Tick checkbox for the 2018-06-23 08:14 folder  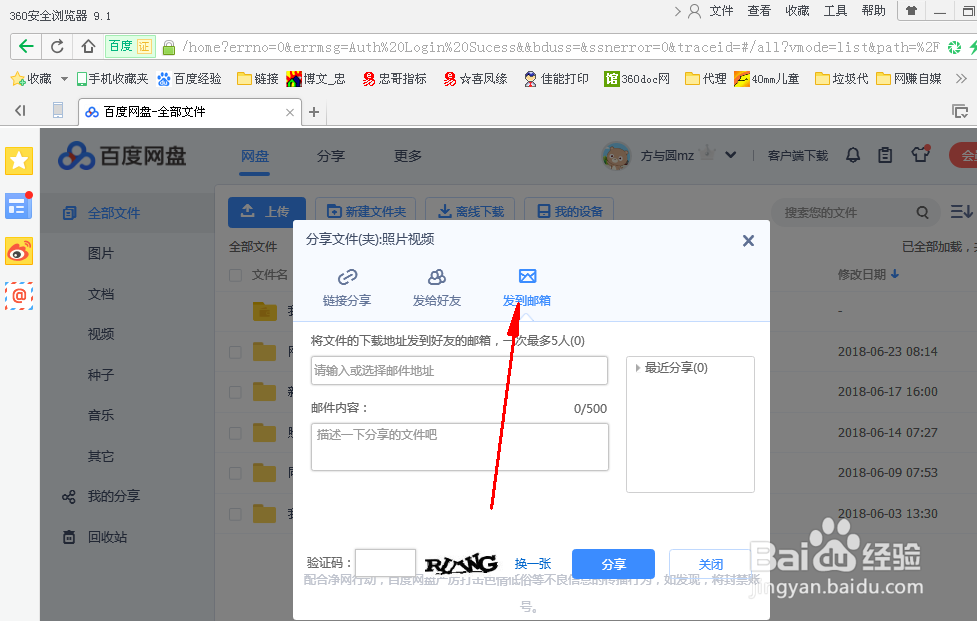point(236,352)
